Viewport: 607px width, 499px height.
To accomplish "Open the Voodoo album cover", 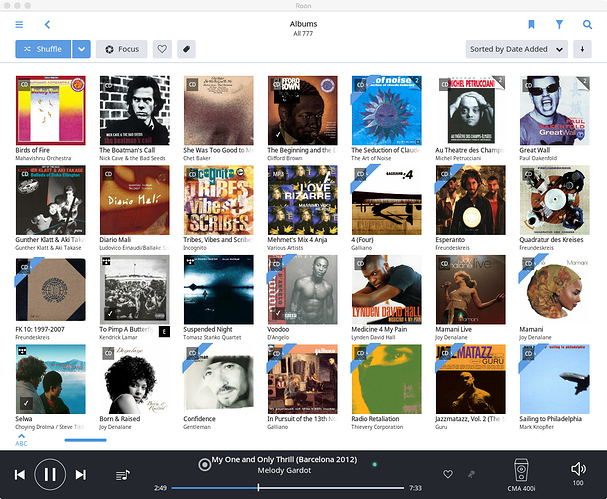I will [x=302, y=289].
